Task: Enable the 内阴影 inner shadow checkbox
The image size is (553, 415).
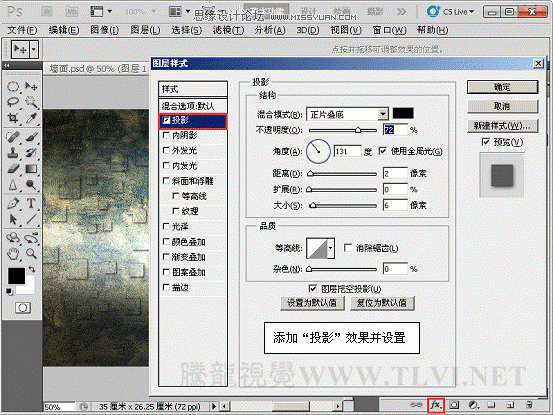Action: point(166,135)
